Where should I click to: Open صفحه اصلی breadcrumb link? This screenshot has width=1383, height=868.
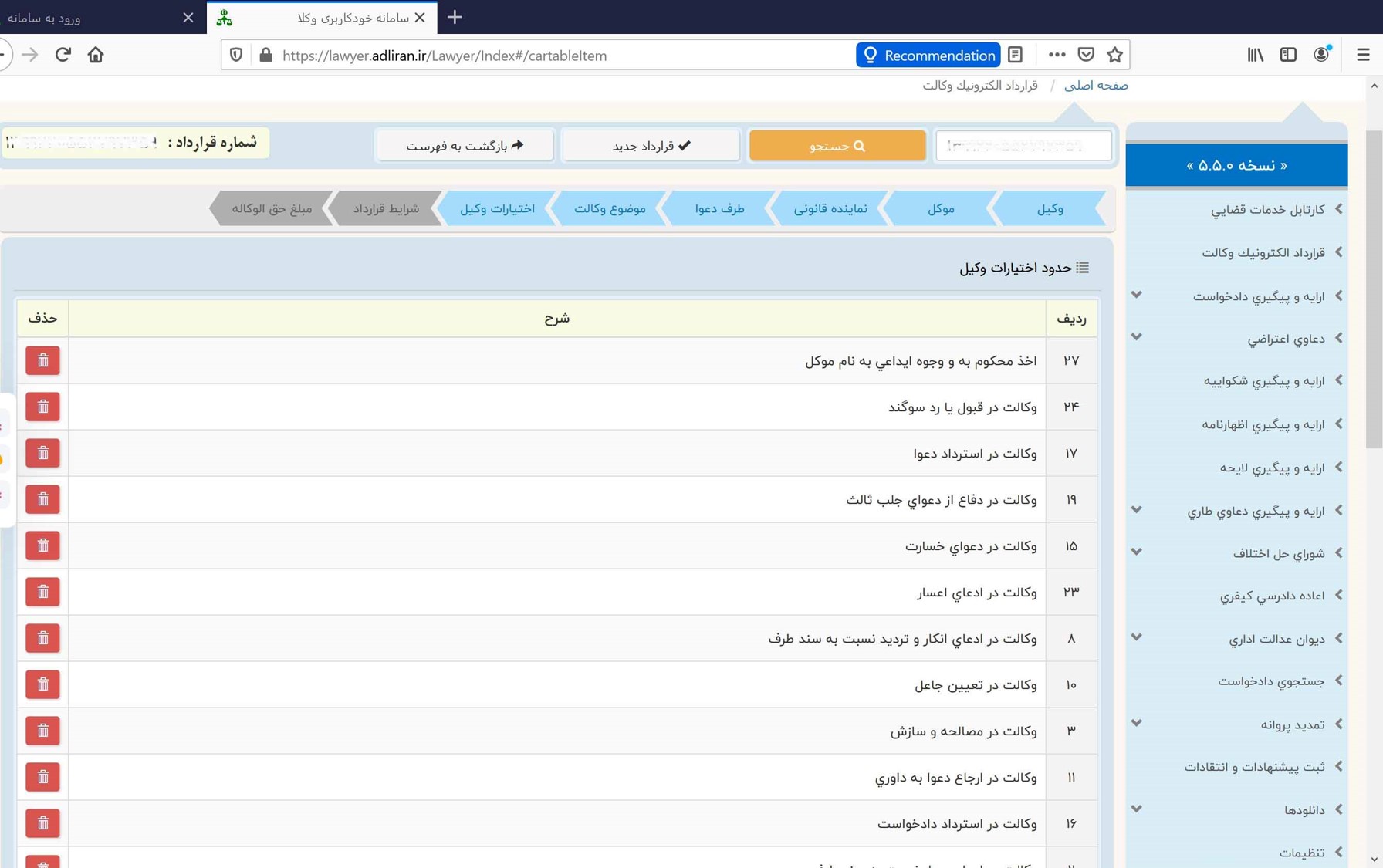click(x=1096, y=86)
